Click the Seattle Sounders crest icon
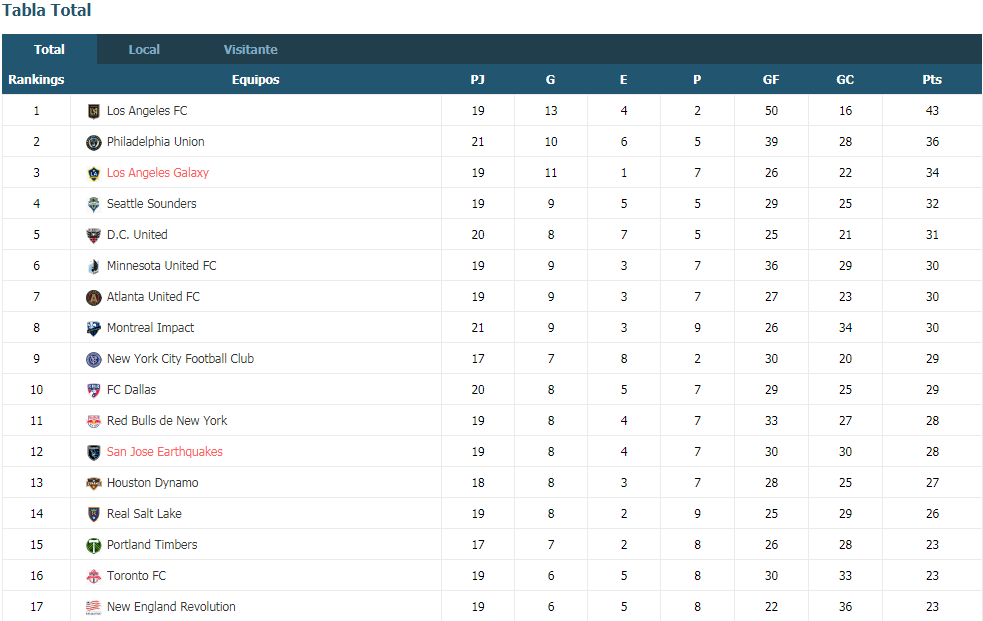The width and height of the screenshot is (983, 621). (93, 204)
